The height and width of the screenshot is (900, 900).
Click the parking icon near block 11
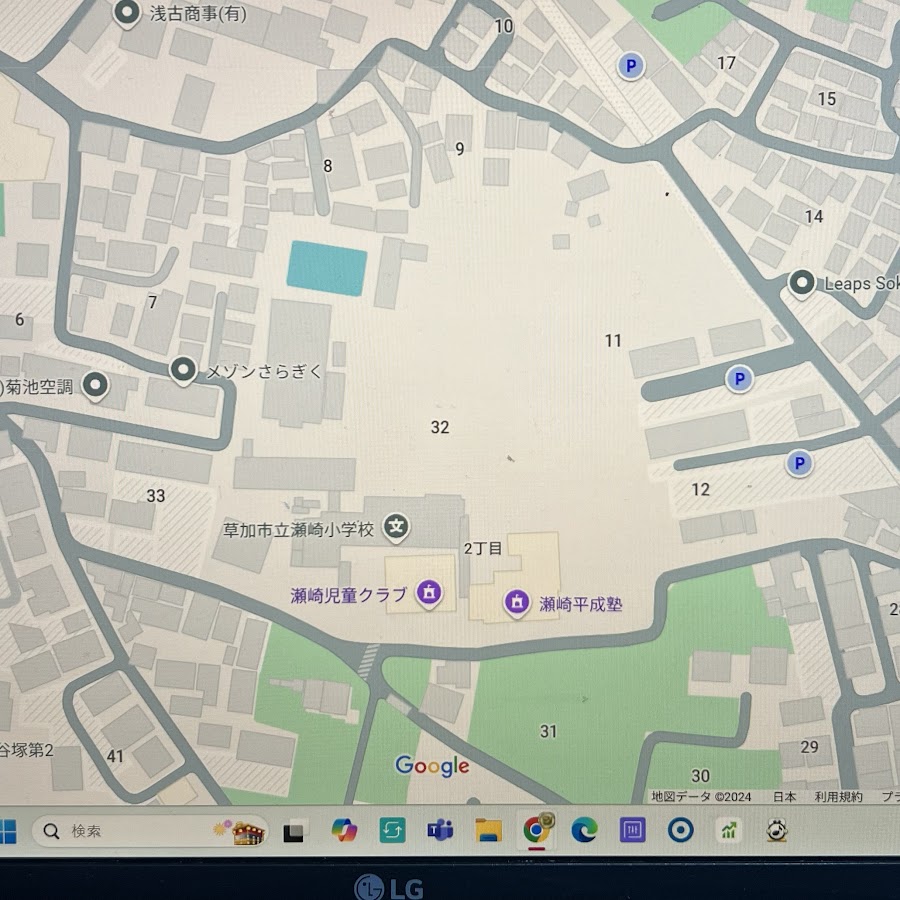[x=739, y=379]
